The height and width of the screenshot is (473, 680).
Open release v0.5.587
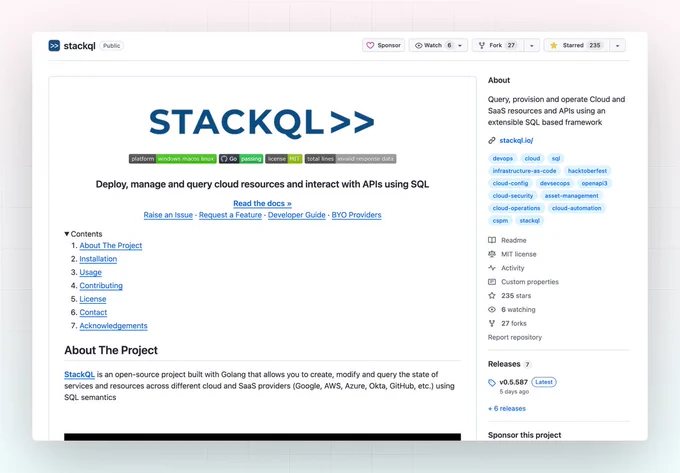pos(513,382)
